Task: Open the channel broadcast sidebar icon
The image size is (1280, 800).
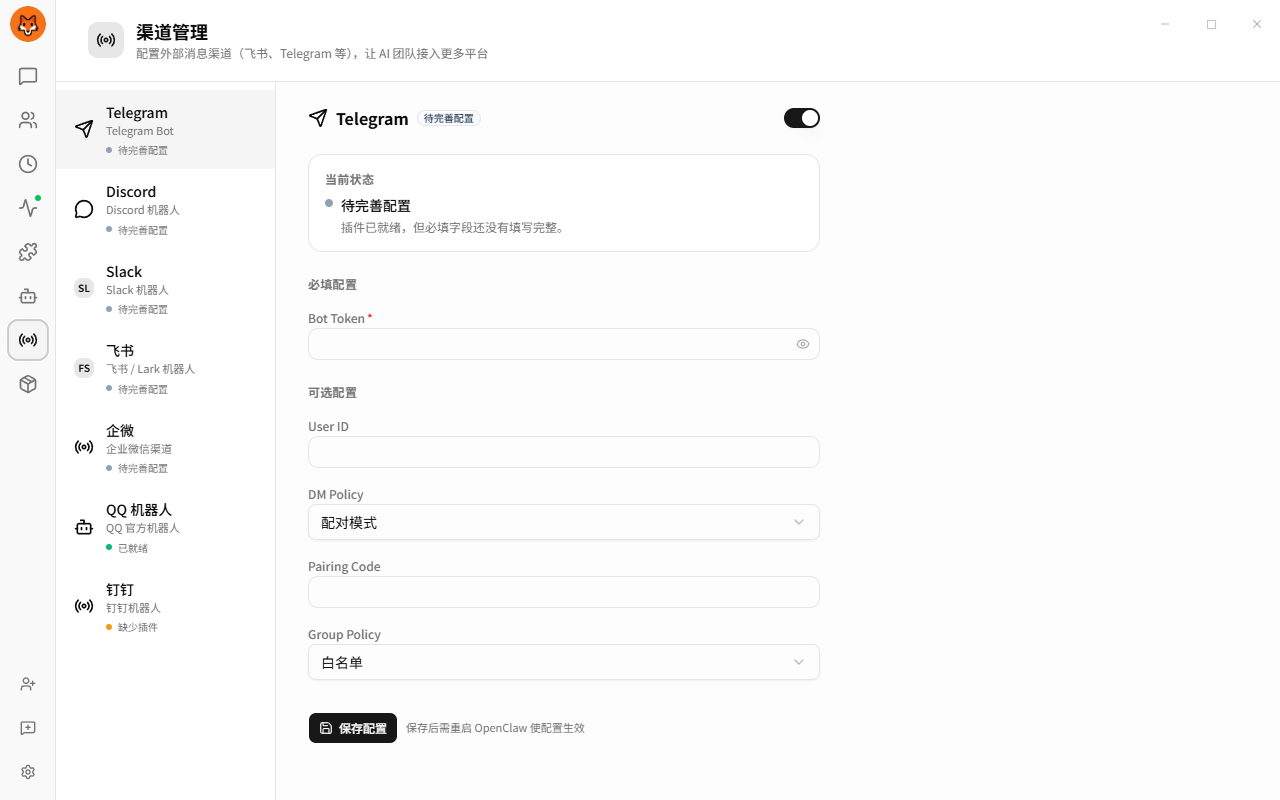Action: [x=28, y=340]
